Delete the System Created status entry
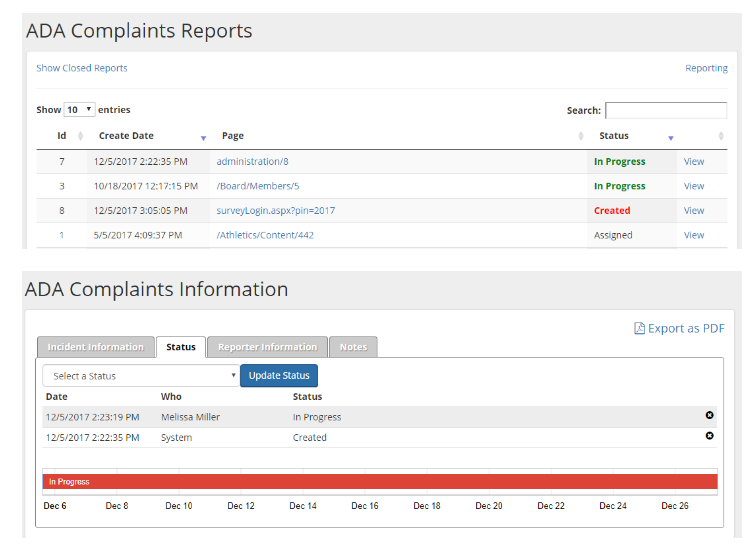This screenshot has height=558, width=753. point(710,436)
